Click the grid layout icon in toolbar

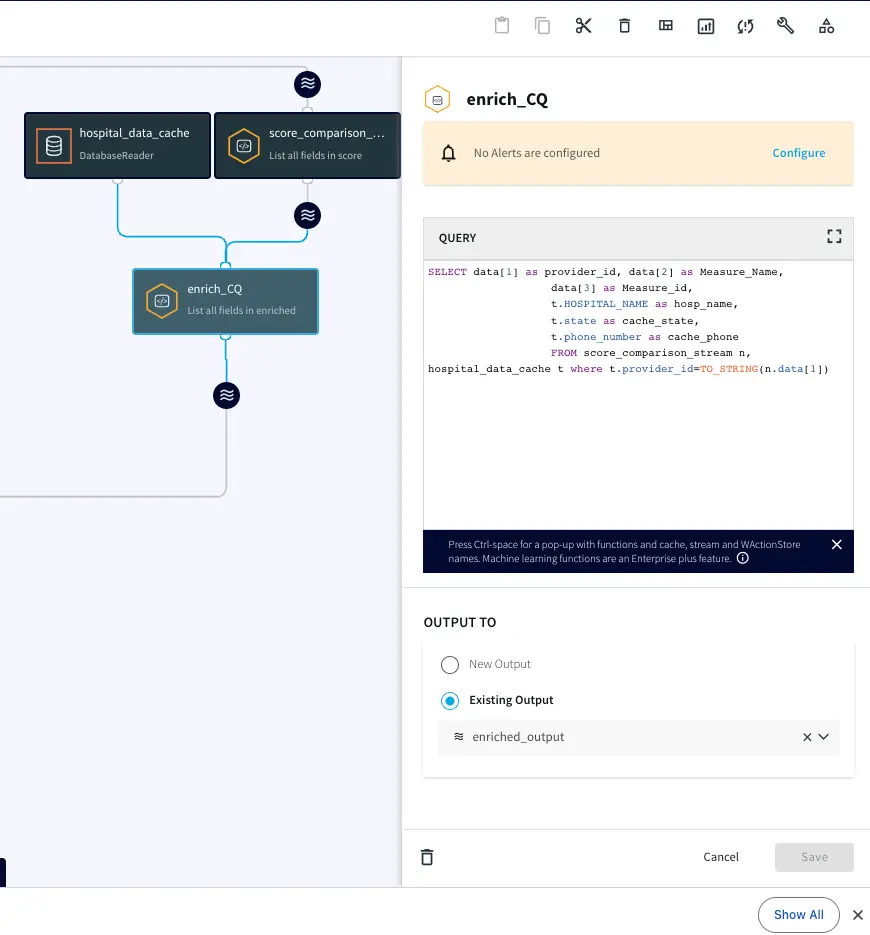pos(665,26)
